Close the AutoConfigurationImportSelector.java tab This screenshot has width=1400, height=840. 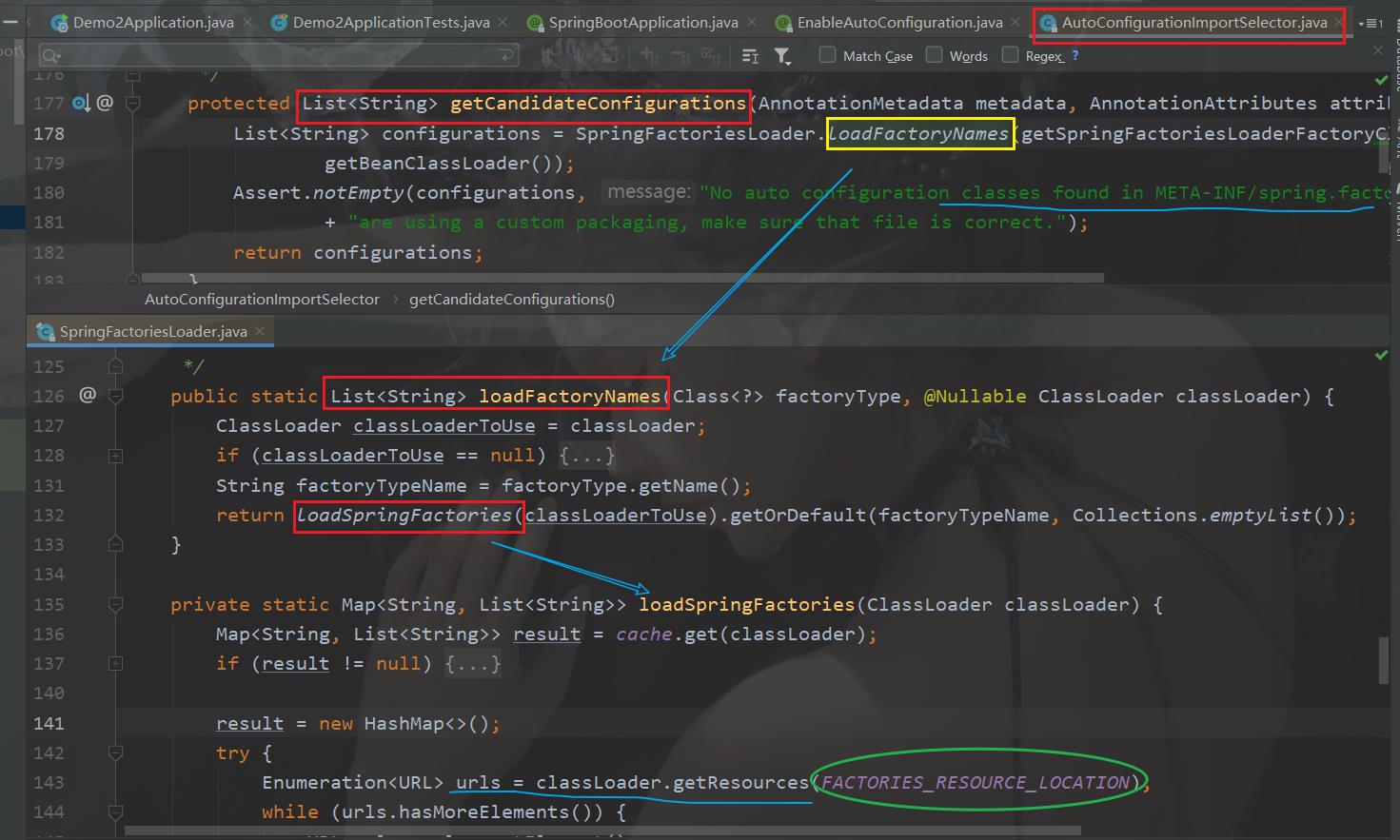1341,22
